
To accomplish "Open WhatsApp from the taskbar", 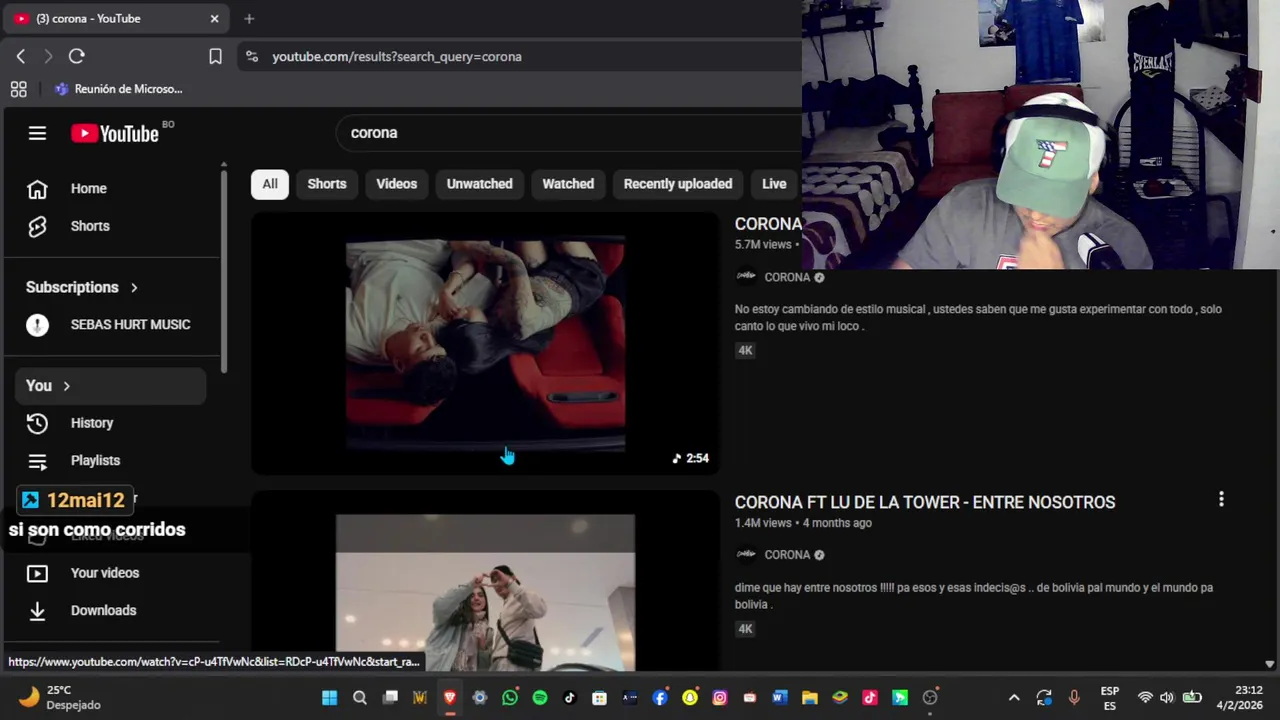I will point(510,698).
